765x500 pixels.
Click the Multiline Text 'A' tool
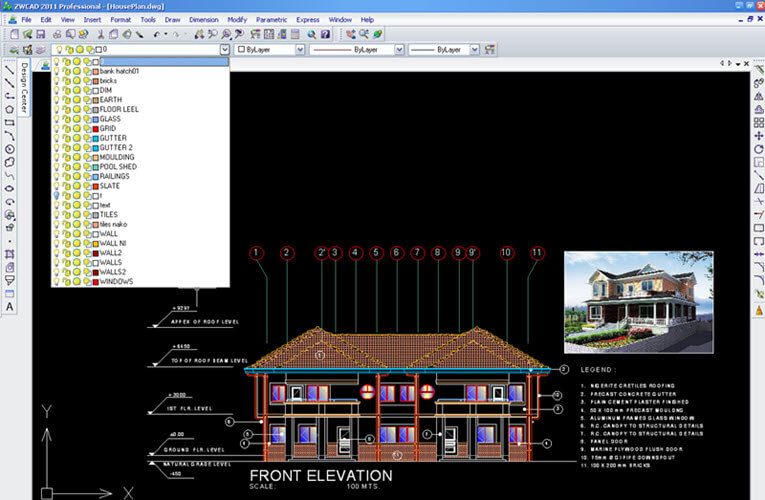point(9,308)
